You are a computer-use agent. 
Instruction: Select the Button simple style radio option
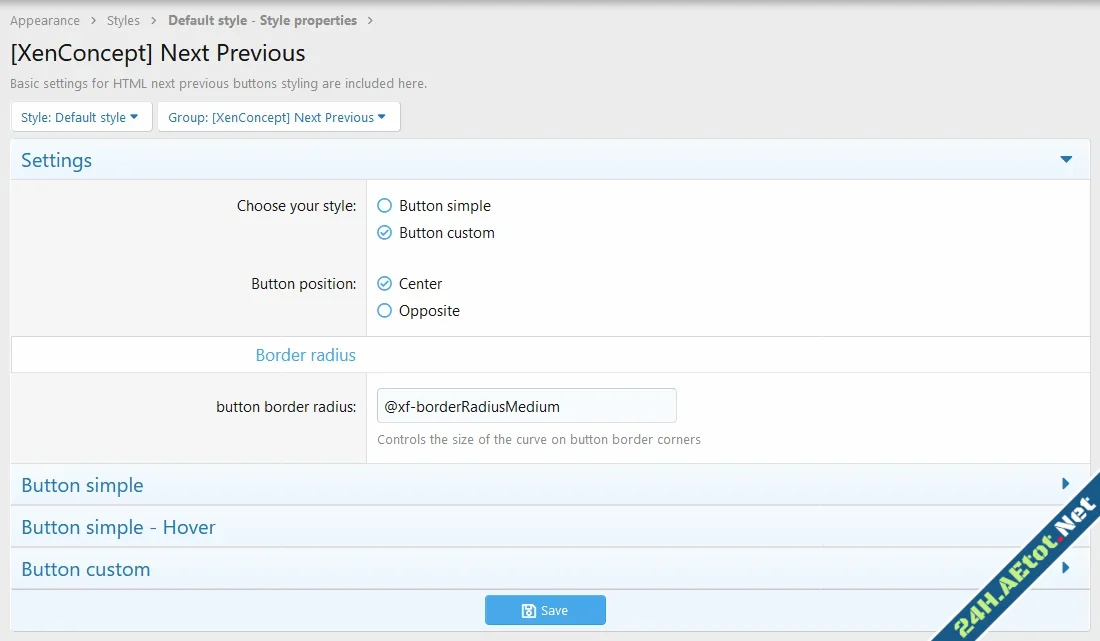385,206
